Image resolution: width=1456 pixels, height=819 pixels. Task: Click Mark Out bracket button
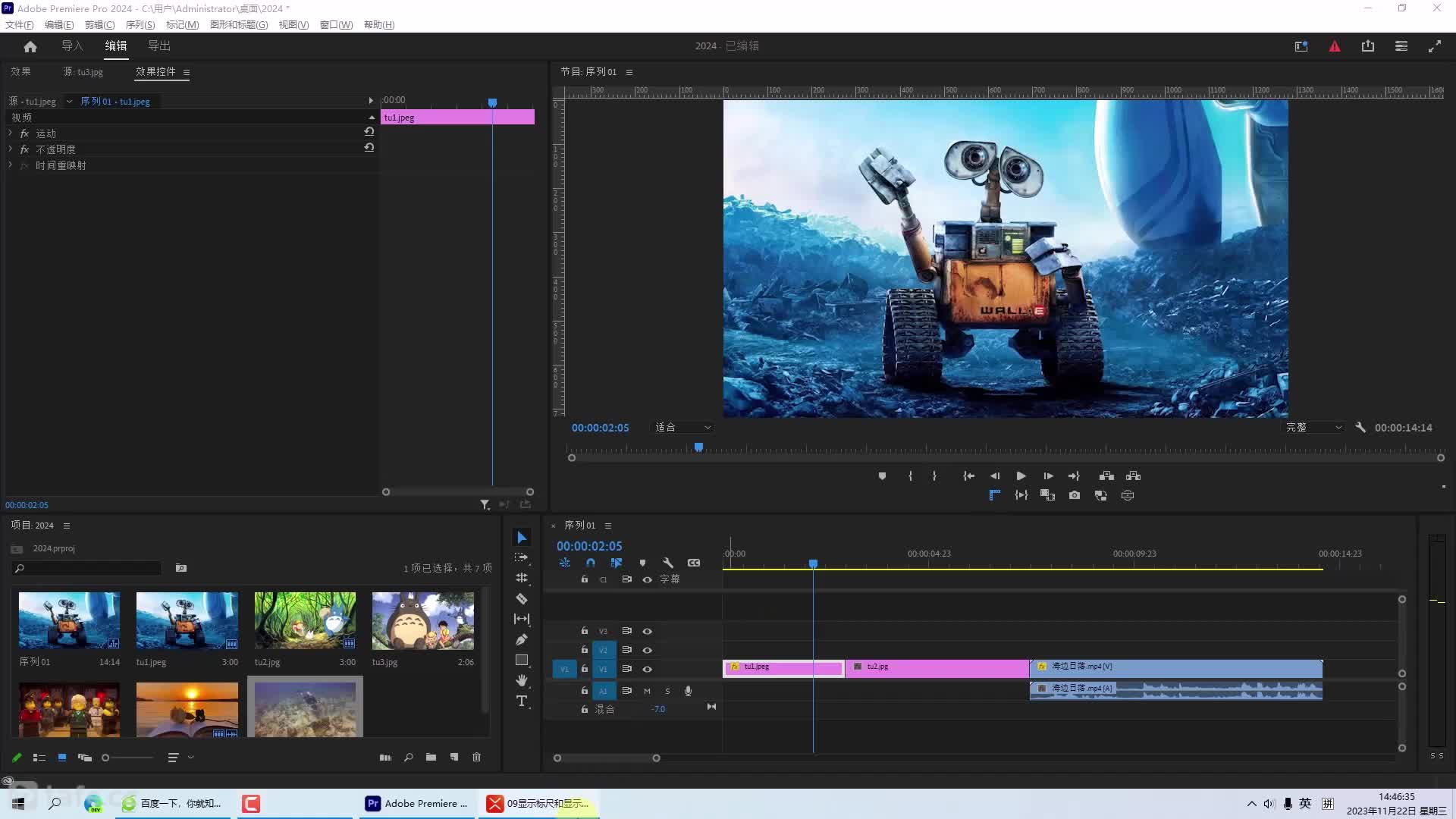[934, 476]
